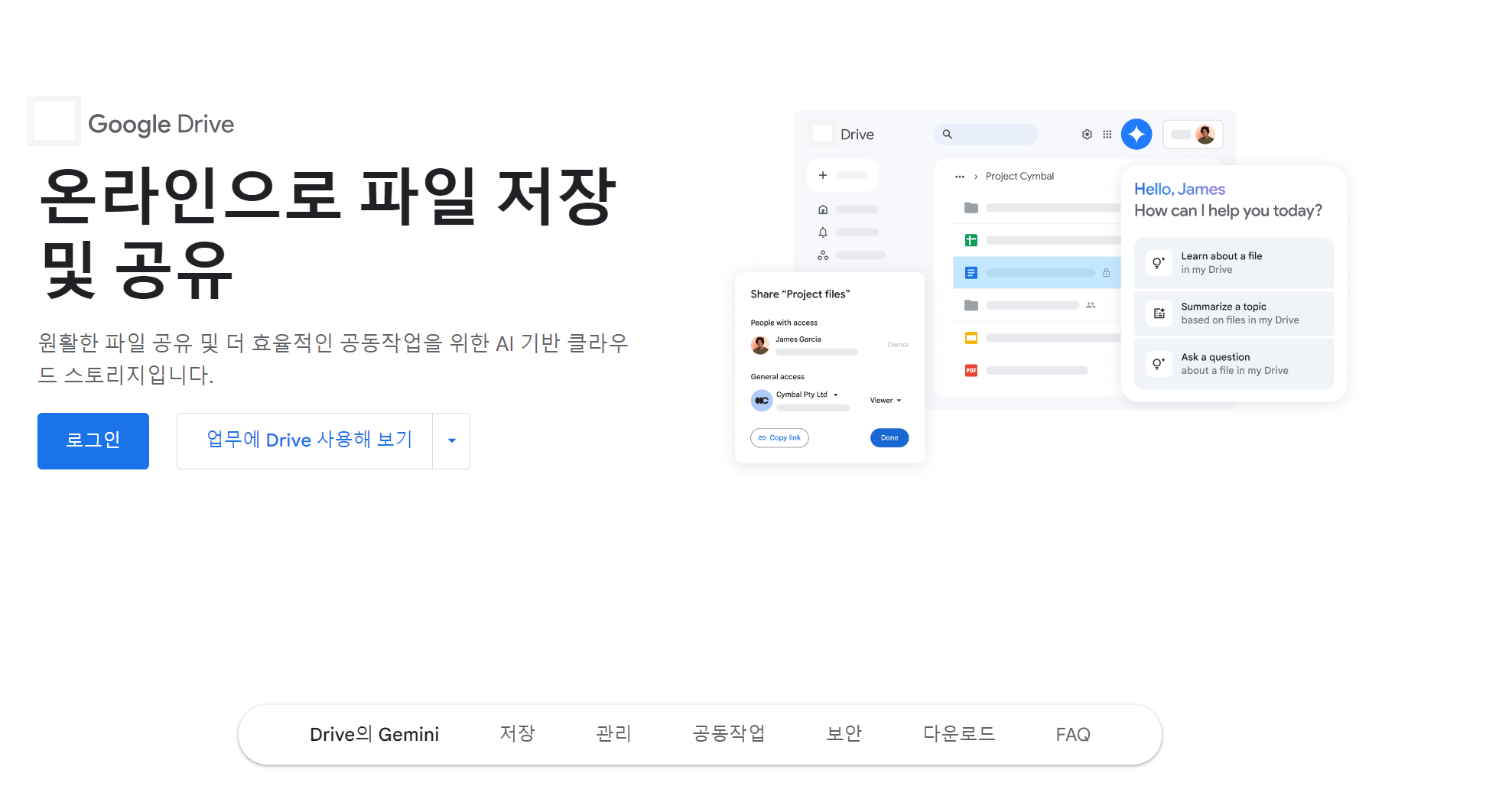Click the green Sheets file icon
This screenshot has width=1512, height=799.
point(971,240)
